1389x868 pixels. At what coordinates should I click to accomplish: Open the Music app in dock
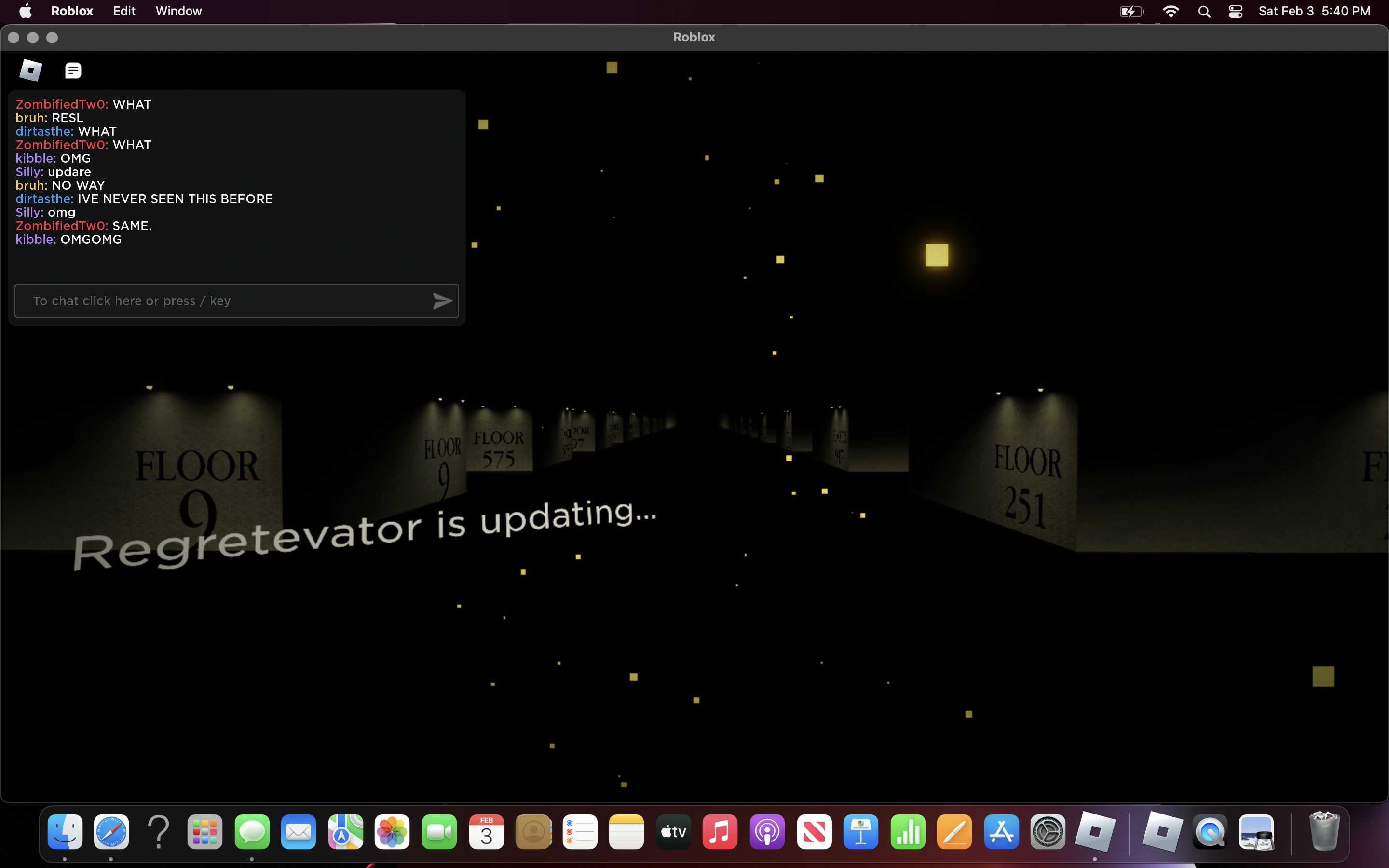point(720,832)
